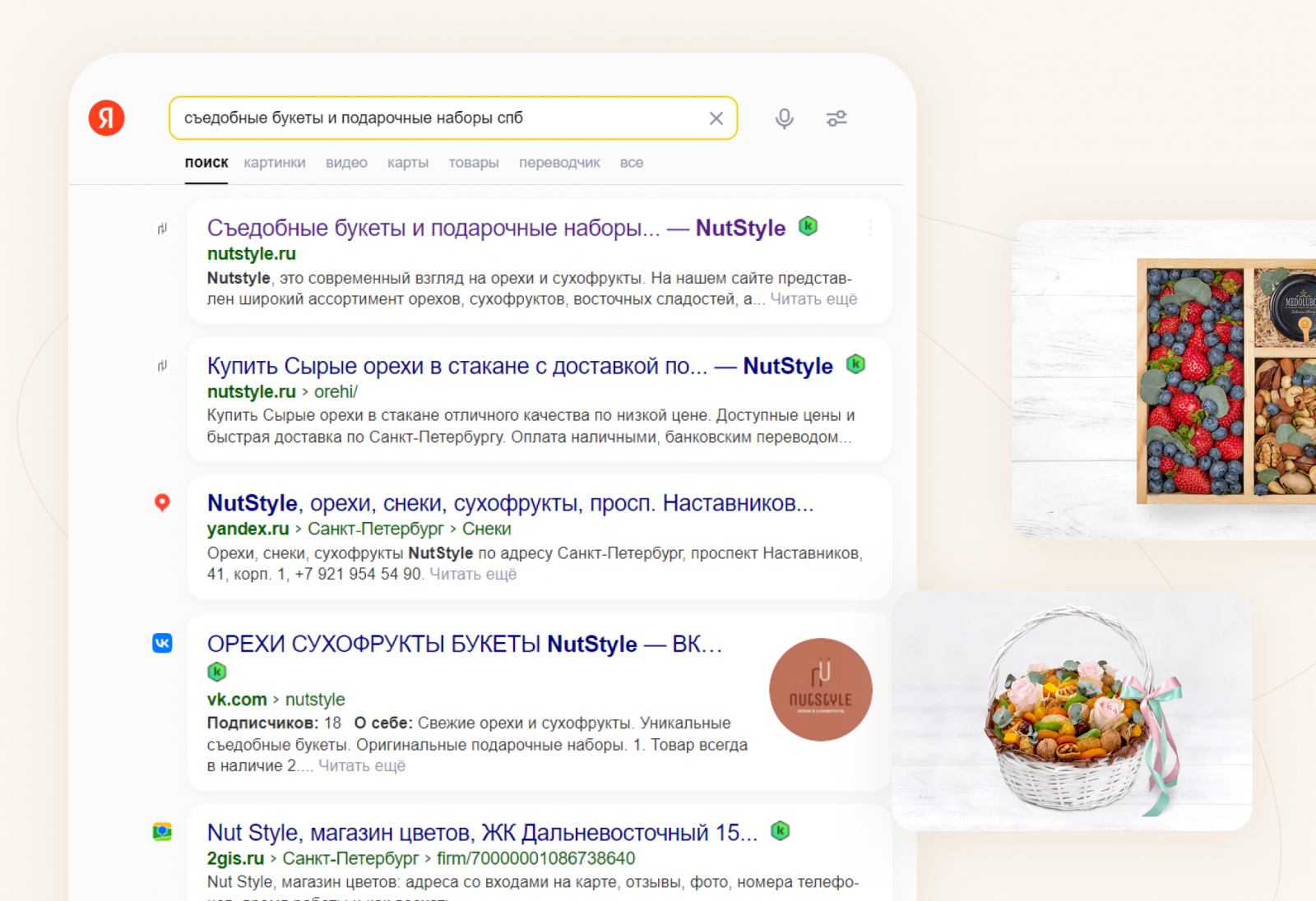The image size is (1316, 901).
Task: Open the NutStyle round logo thumbnail
Action: tap(820, 690)
